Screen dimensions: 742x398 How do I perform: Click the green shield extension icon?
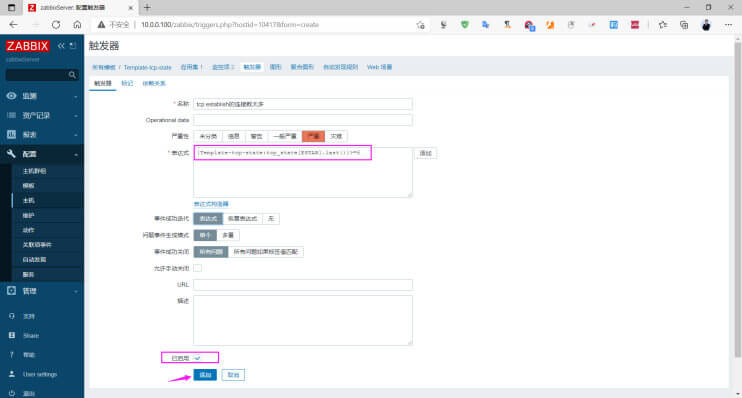tap(465, 25)
